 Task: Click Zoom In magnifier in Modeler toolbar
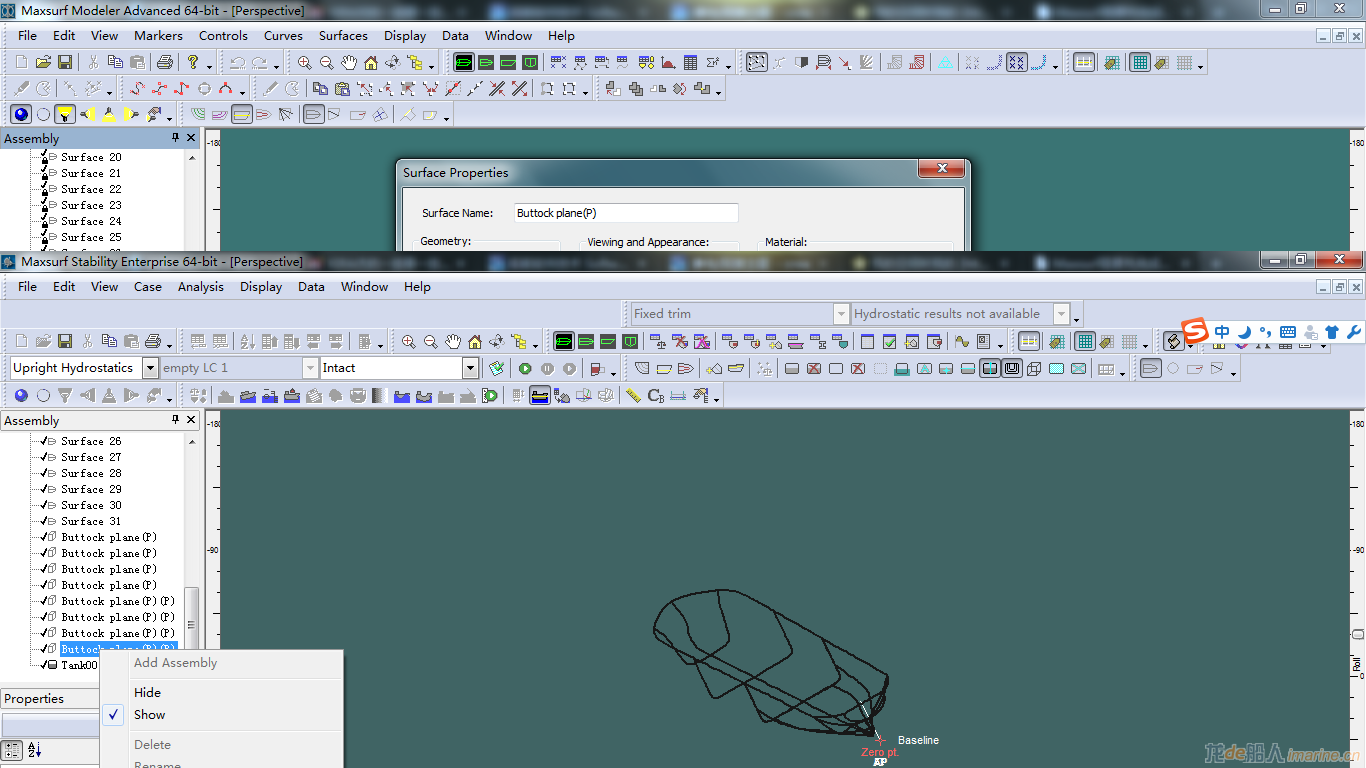[305, 62]
